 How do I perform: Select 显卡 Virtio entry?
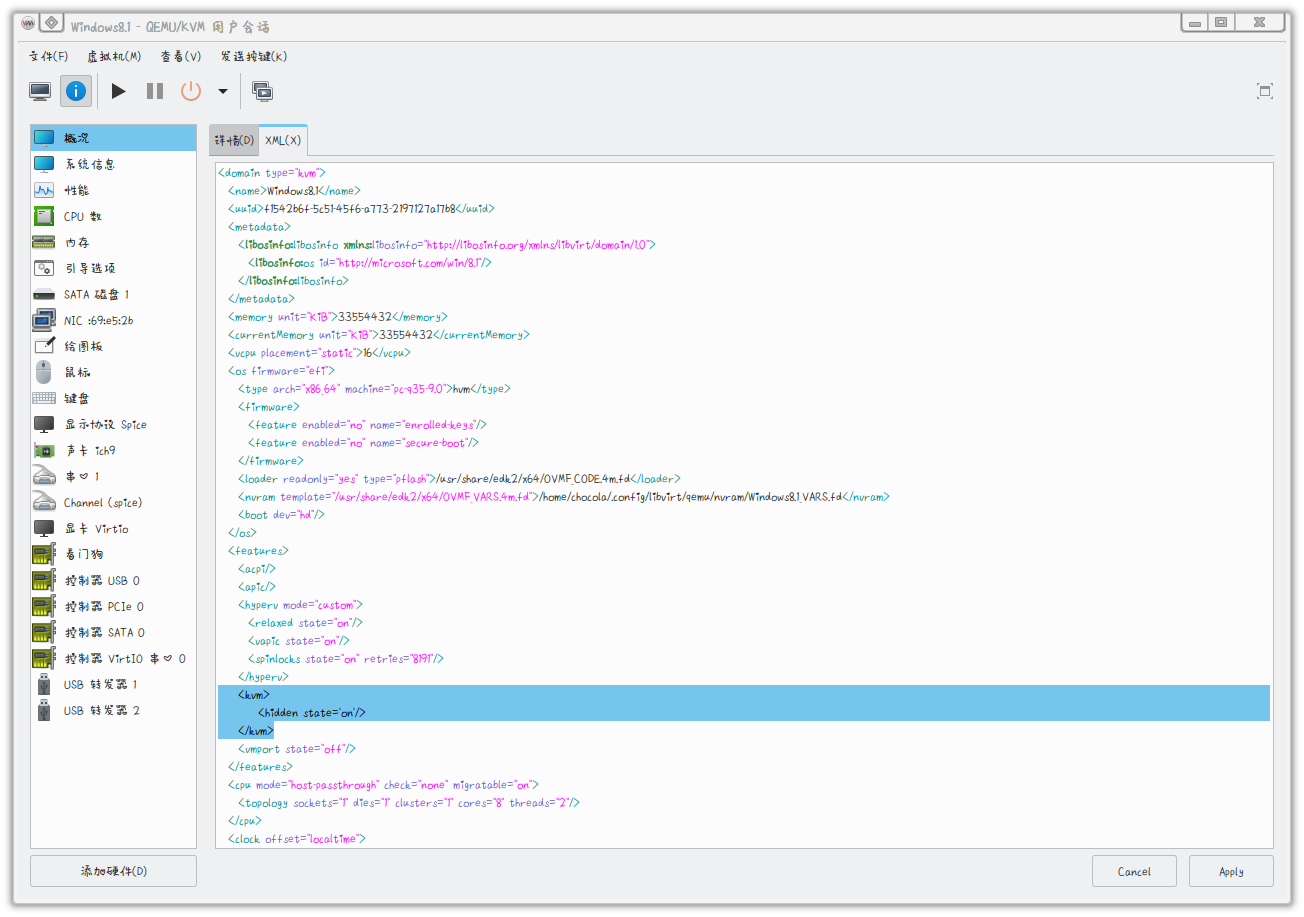click(x=113, y=528)
